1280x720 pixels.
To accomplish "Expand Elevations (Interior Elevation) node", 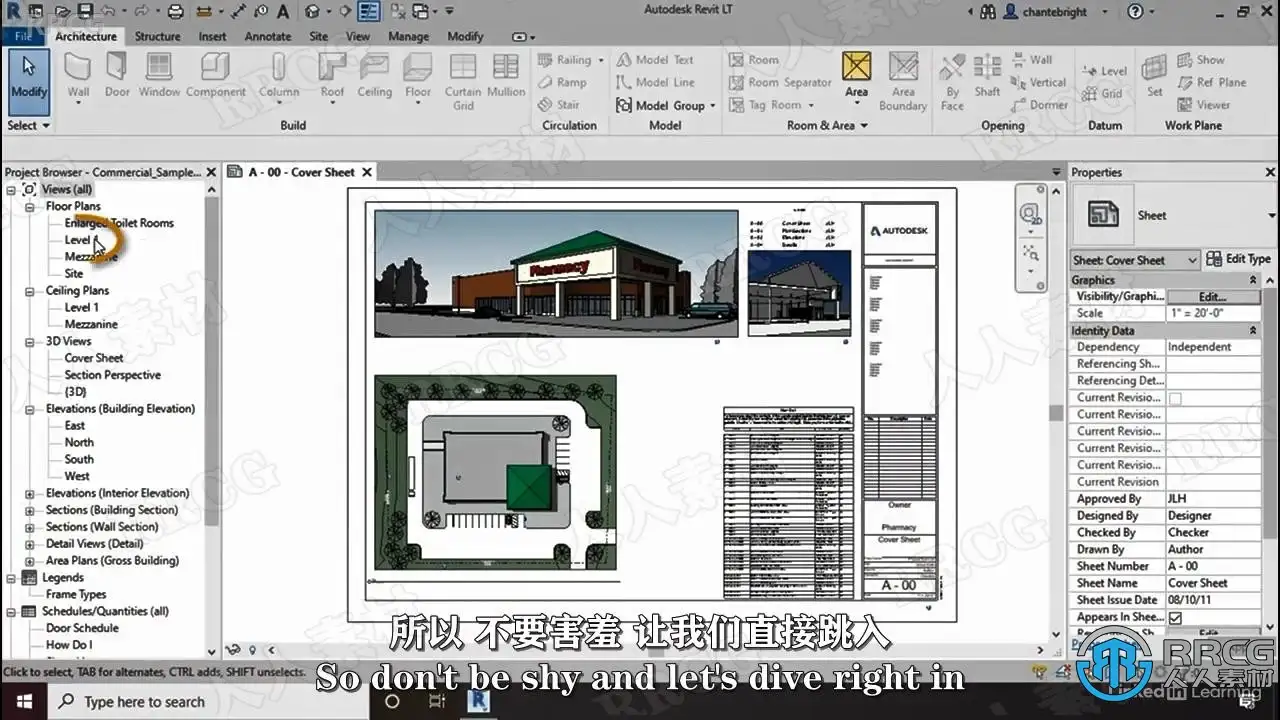I will coord(31,494).
